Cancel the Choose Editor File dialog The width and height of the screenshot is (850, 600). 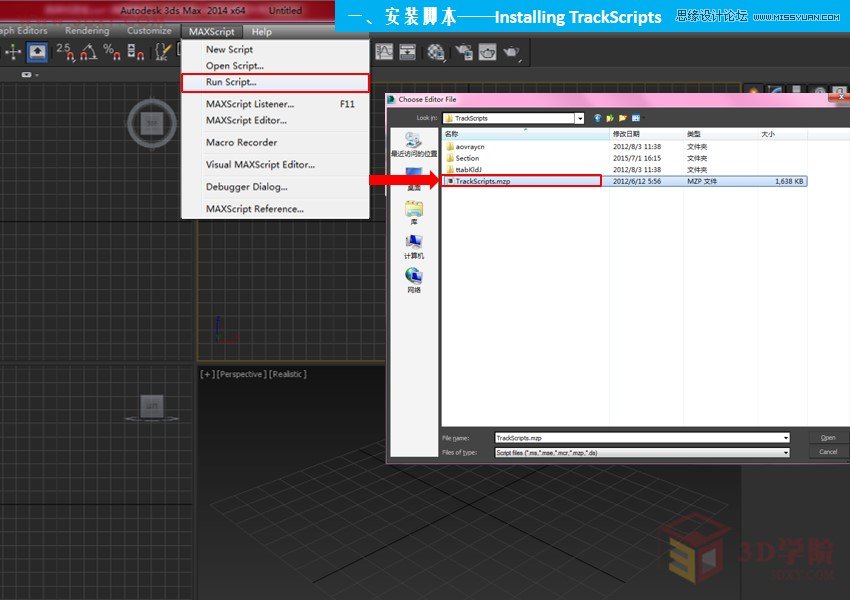click(x=828, y=451)
